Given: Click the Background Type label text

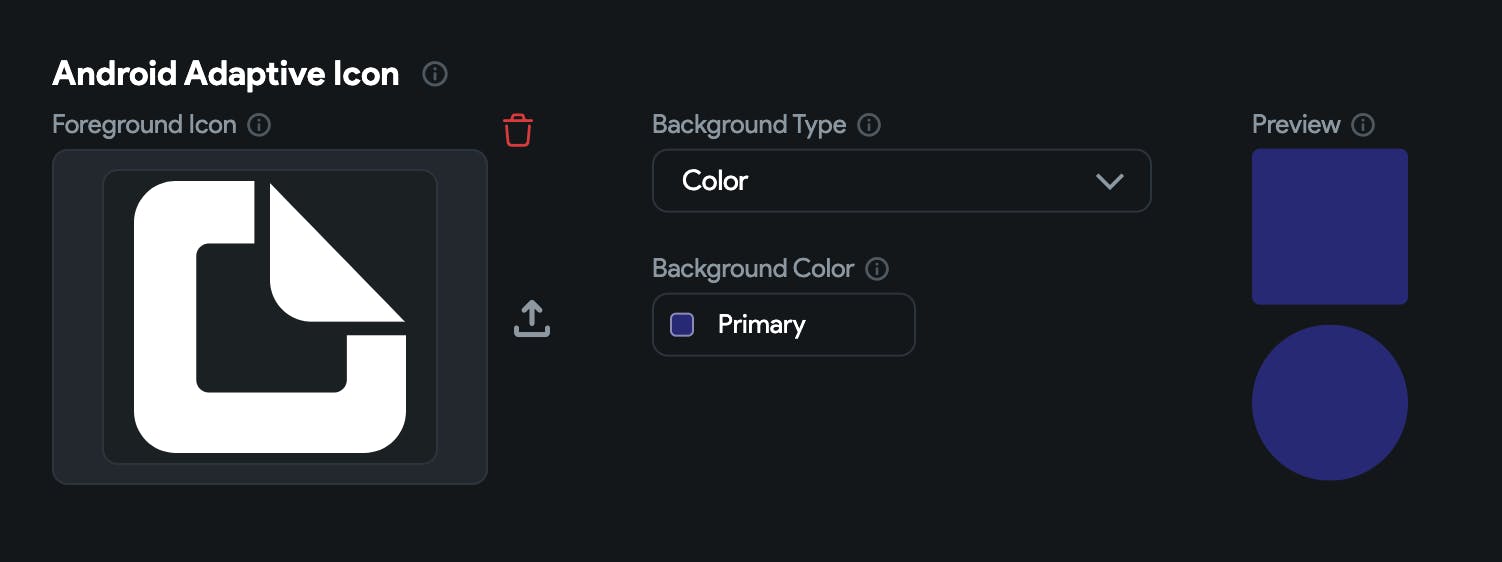Looking at the screenshot, I should click(748, 125).
